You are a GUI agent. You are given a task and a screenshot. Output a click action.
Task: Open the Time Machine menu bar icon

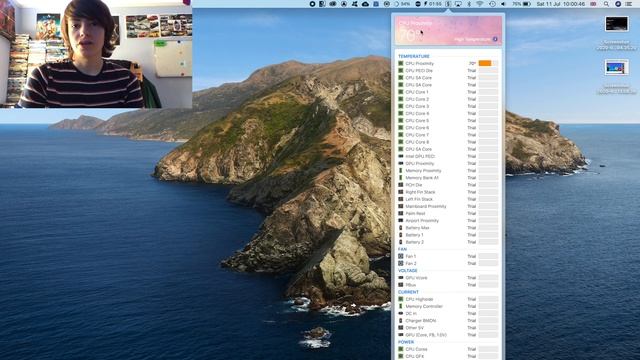coord(492,4)
